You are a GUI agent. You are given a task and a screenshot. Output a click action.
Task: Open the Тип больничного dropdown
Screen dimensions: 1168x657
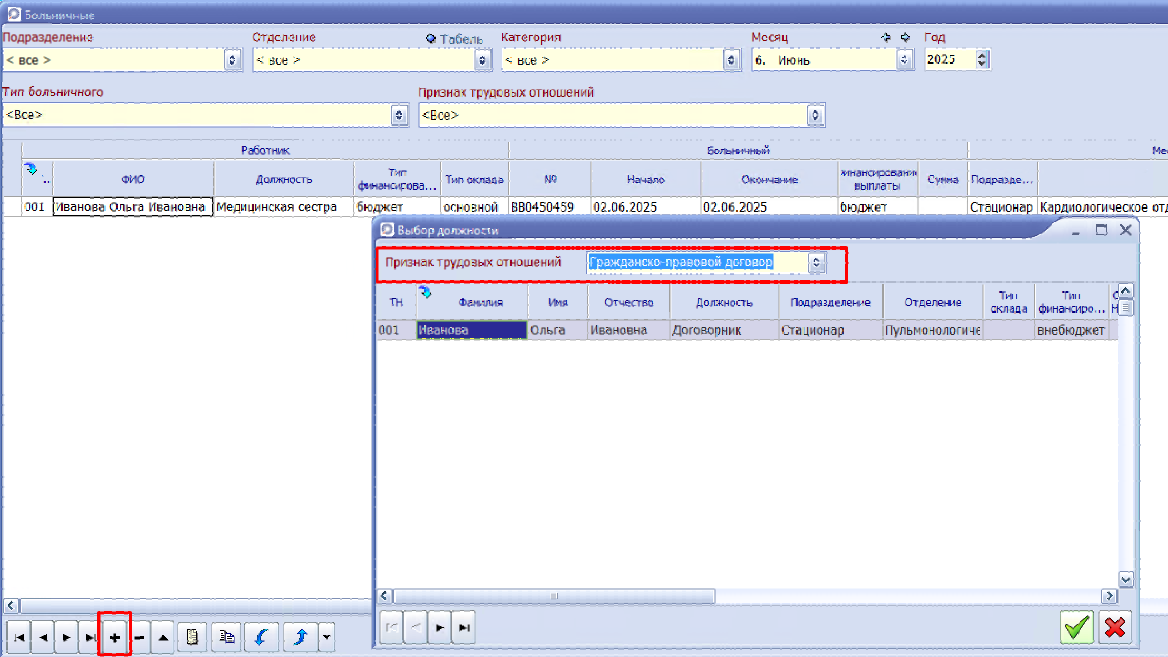click(x=400, y=115)
